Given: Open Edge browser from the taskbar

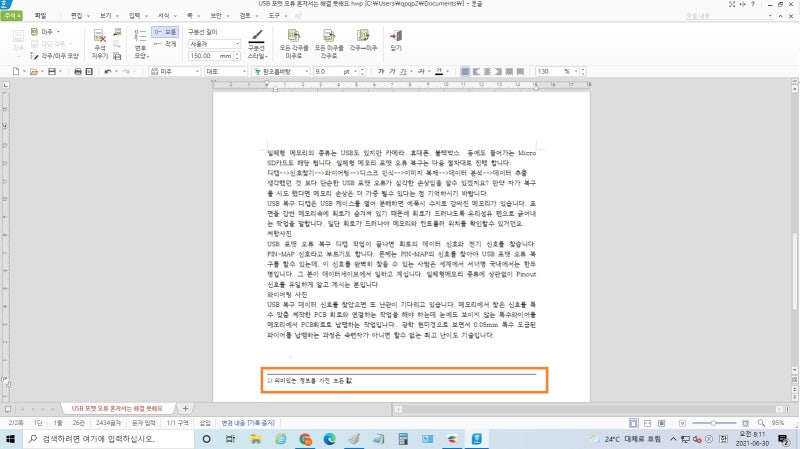Looking at the screenshot, I should 330,439.
